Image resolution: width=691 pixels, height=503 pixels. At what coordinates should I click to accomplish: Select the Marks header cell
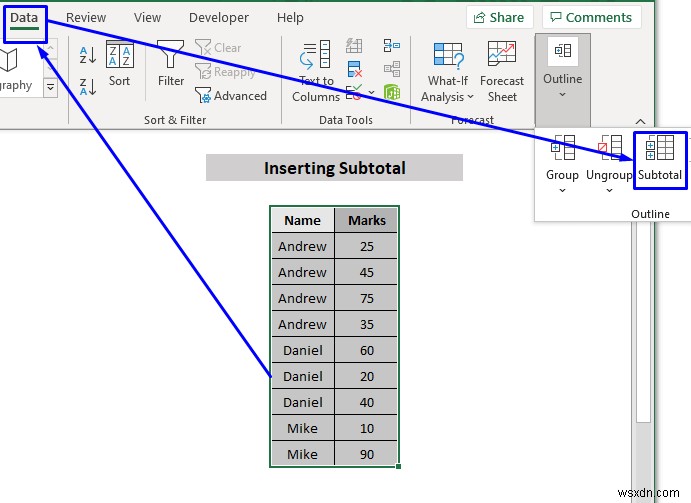click(x=366, y=220)
